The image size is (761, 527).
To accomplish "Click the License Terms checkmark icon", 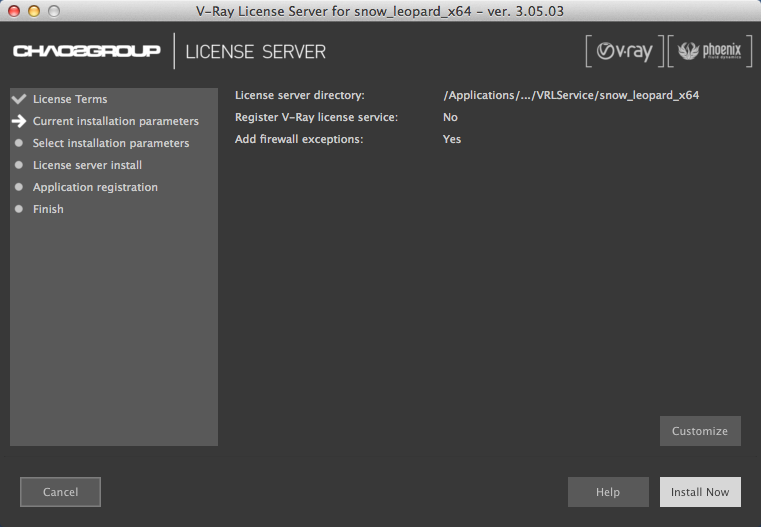I will click(x=18, y=99).
